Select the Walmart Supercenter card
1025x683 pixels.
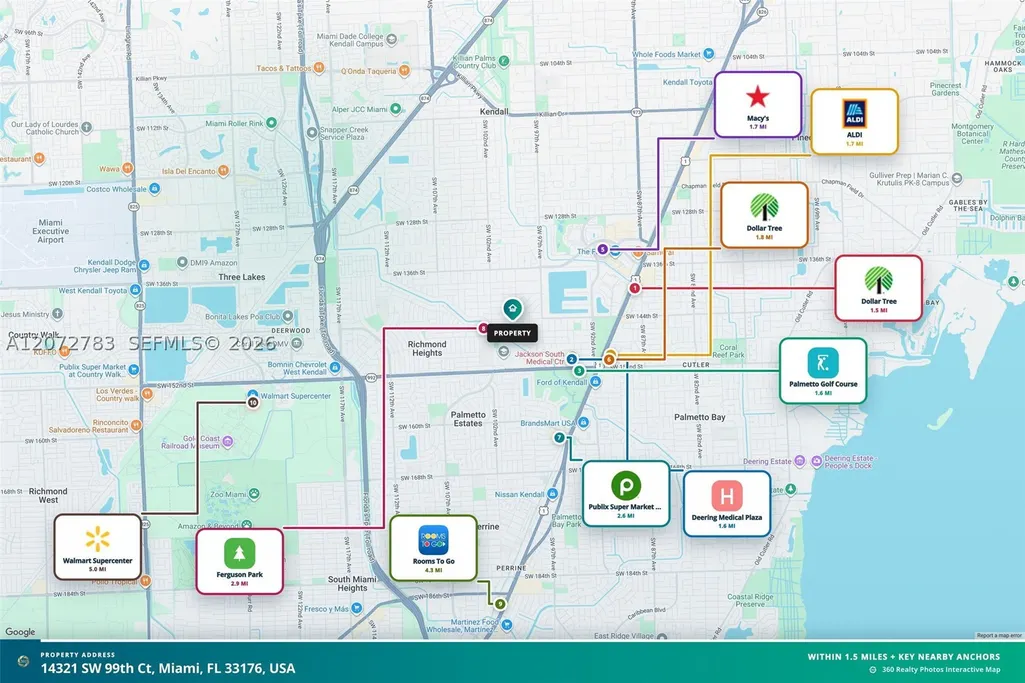tap(97, 547)
